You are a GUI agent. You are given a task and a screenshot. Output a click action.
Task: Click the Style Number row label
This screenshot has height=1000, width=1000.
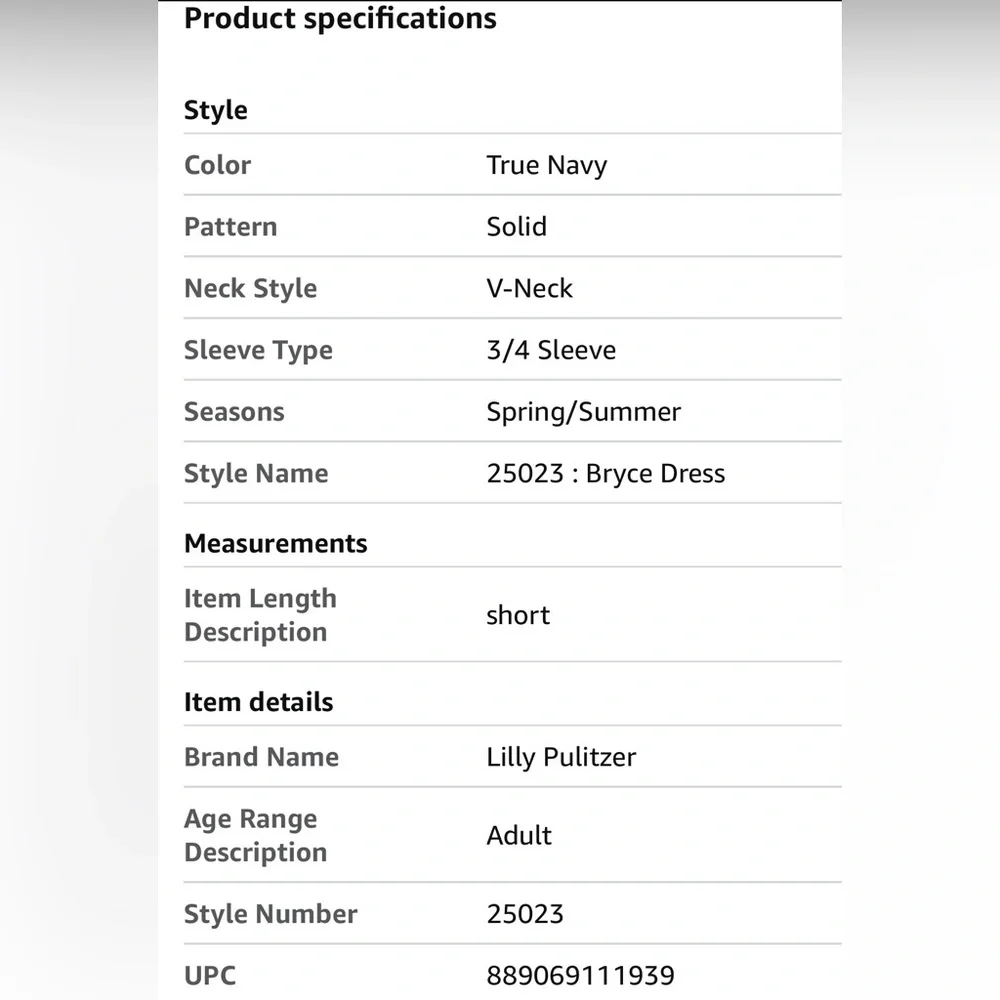270,914
